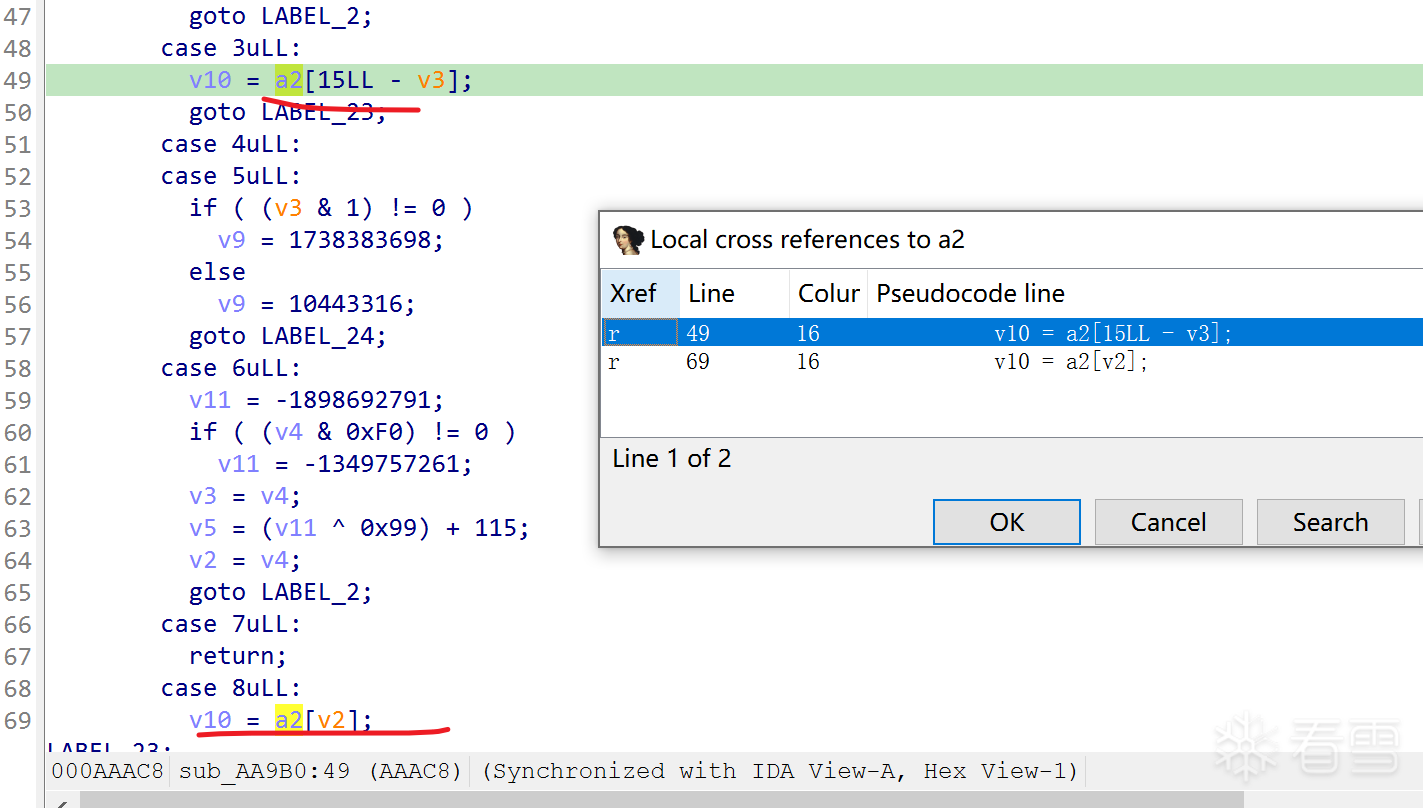Sort by the Line column header
Screen dimensions: 1423x808
coord(712,293)
